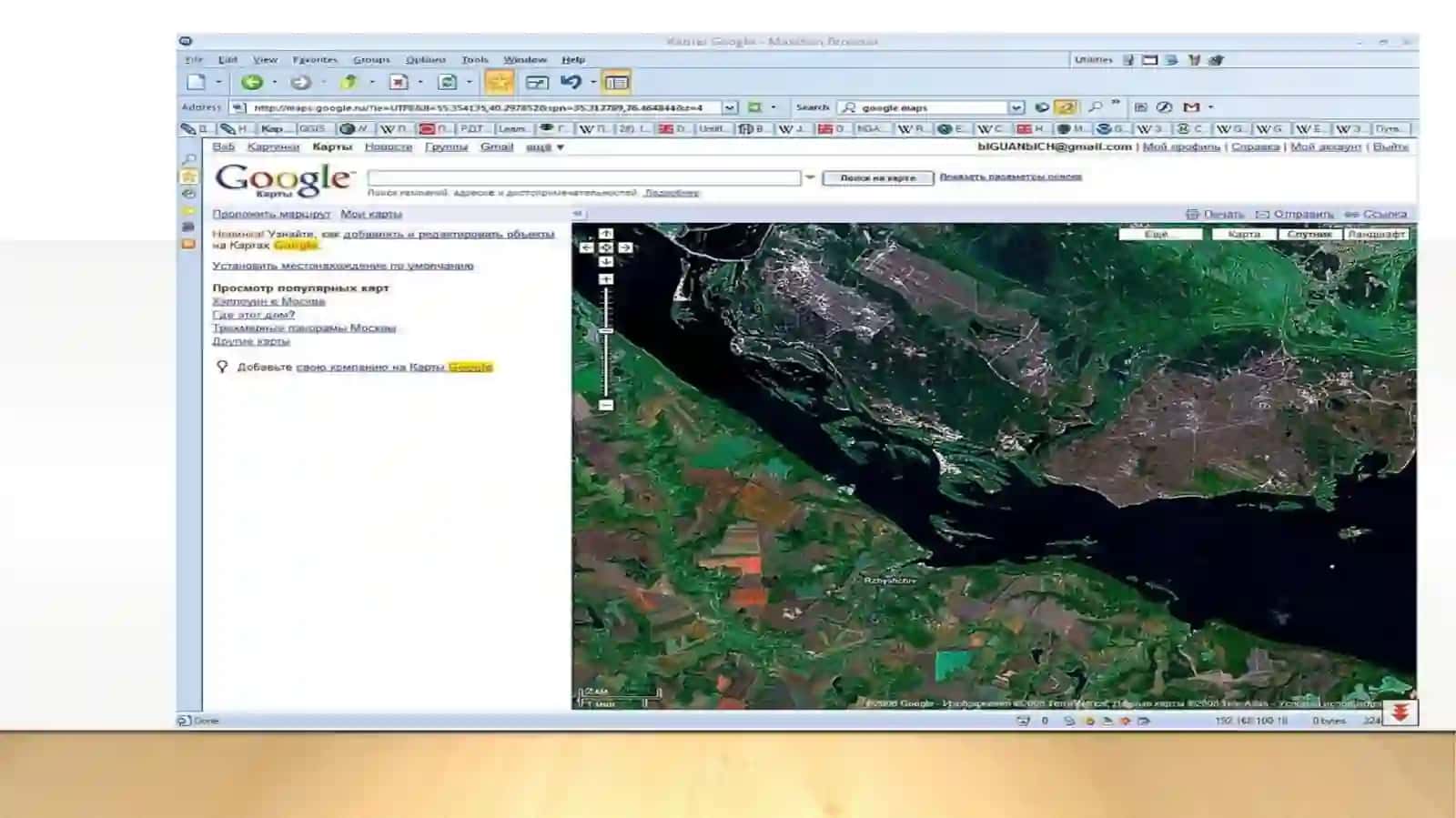Switch map to 'Спутник' satellite view

pos(1309,234)
